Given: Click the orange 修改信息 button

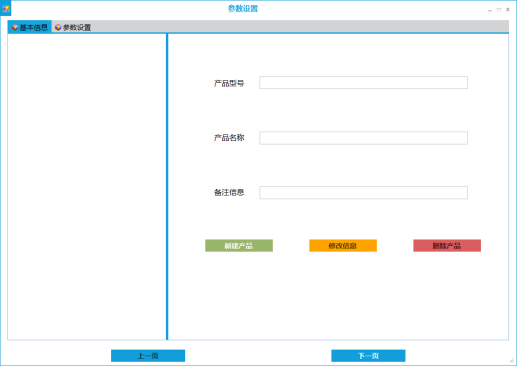Looking at the screenshot, I should pyautogui.click(x=343, y=246).
